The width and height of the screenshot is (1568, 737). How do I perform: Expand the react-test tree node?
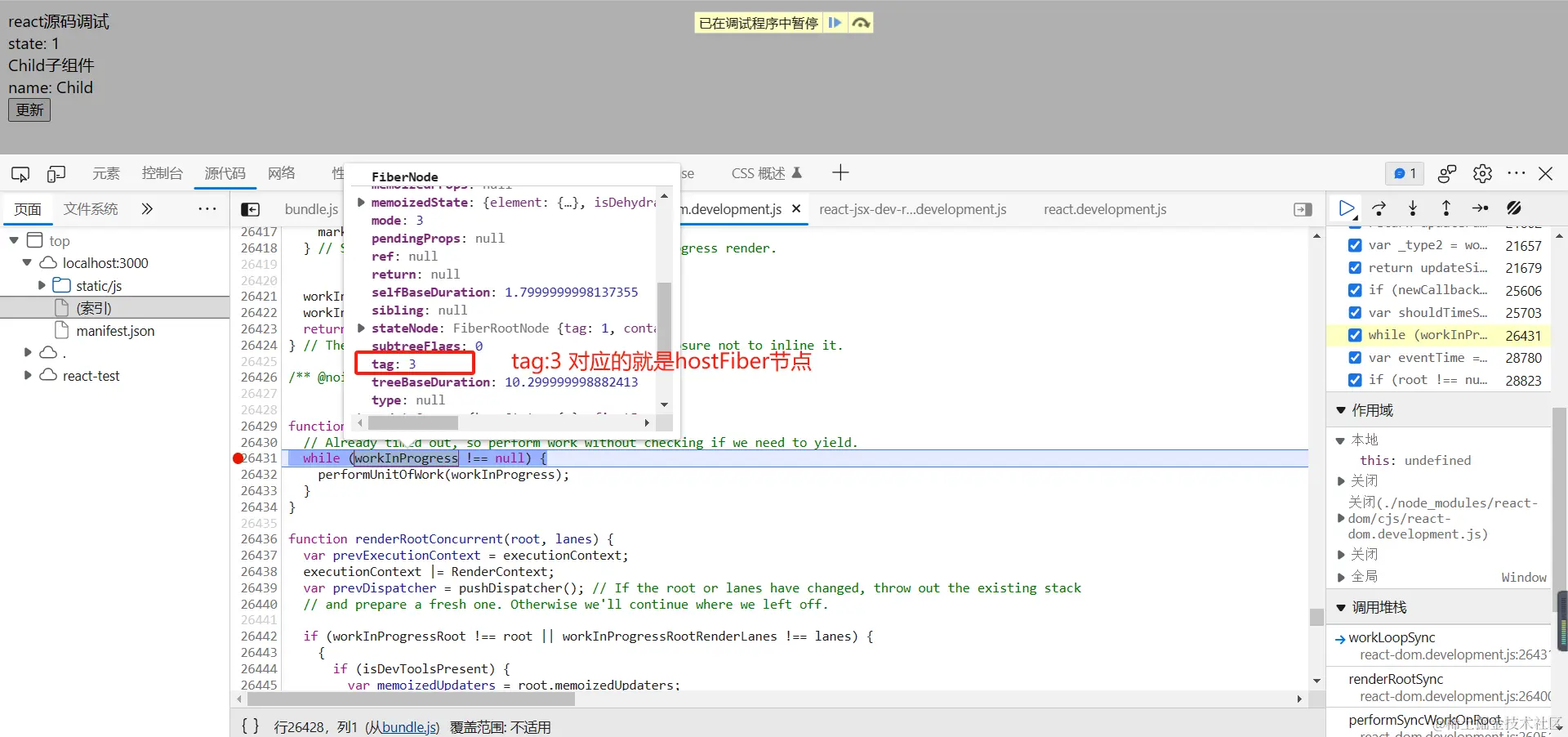tap(28, 375)
